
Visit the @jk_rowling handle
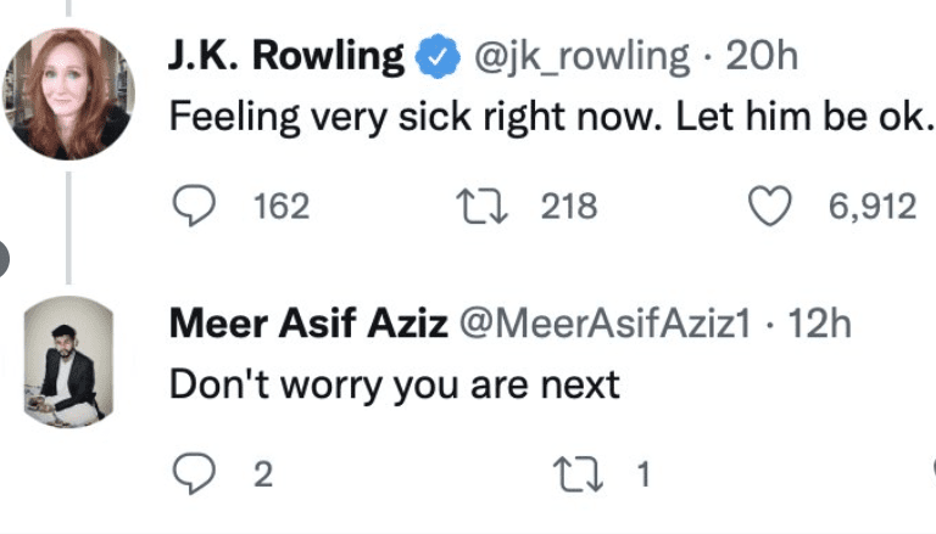581,58
